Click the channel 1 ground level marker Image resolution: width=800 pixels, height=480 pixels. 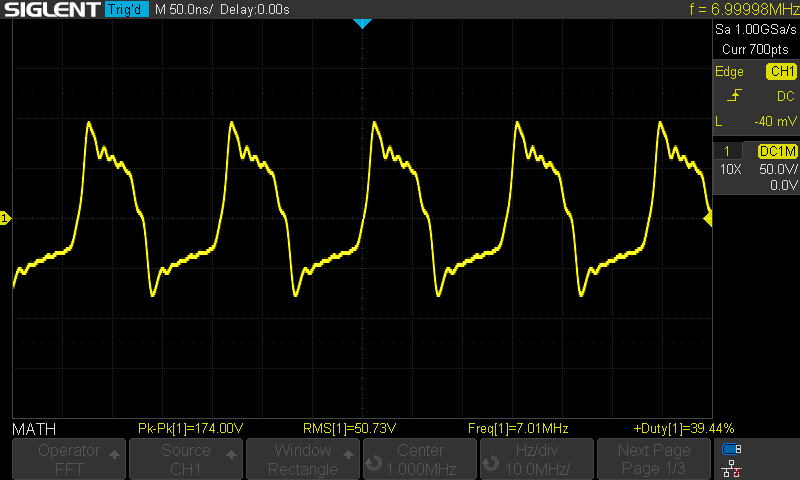[x=5, y=218]
